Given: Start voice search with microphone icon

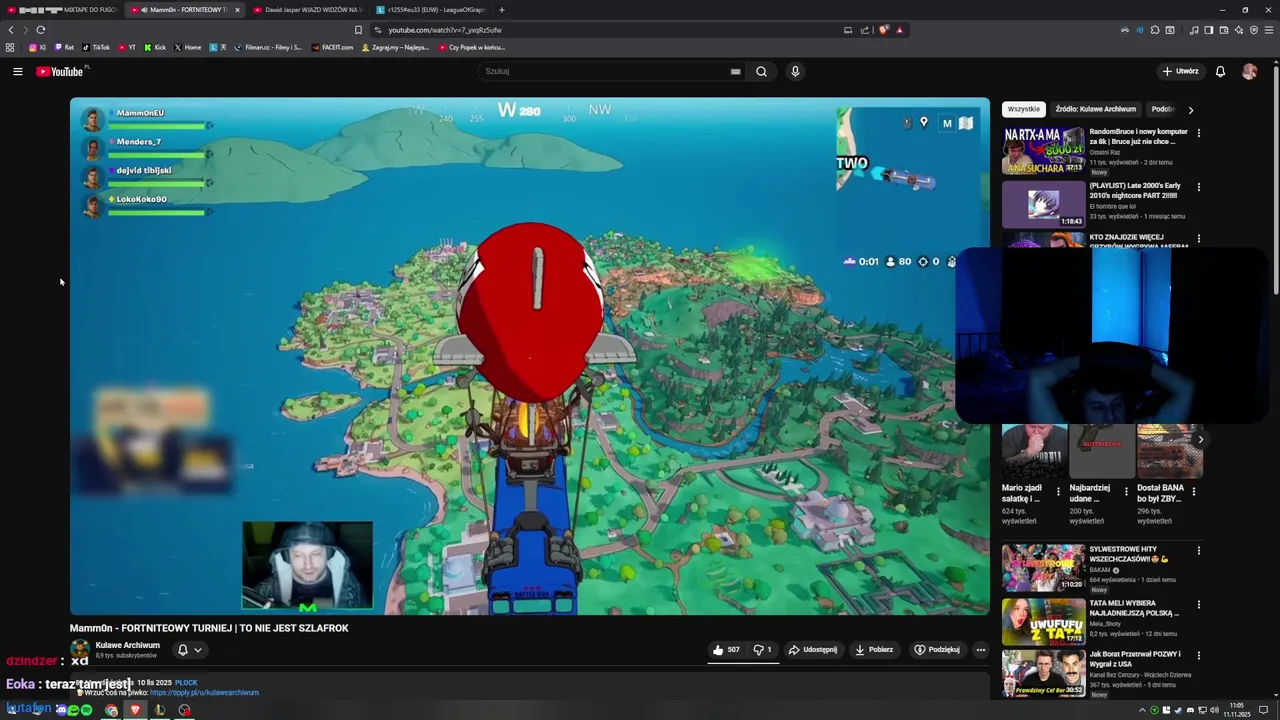Looking at the screenshot, I should click(x=795, y=71).
